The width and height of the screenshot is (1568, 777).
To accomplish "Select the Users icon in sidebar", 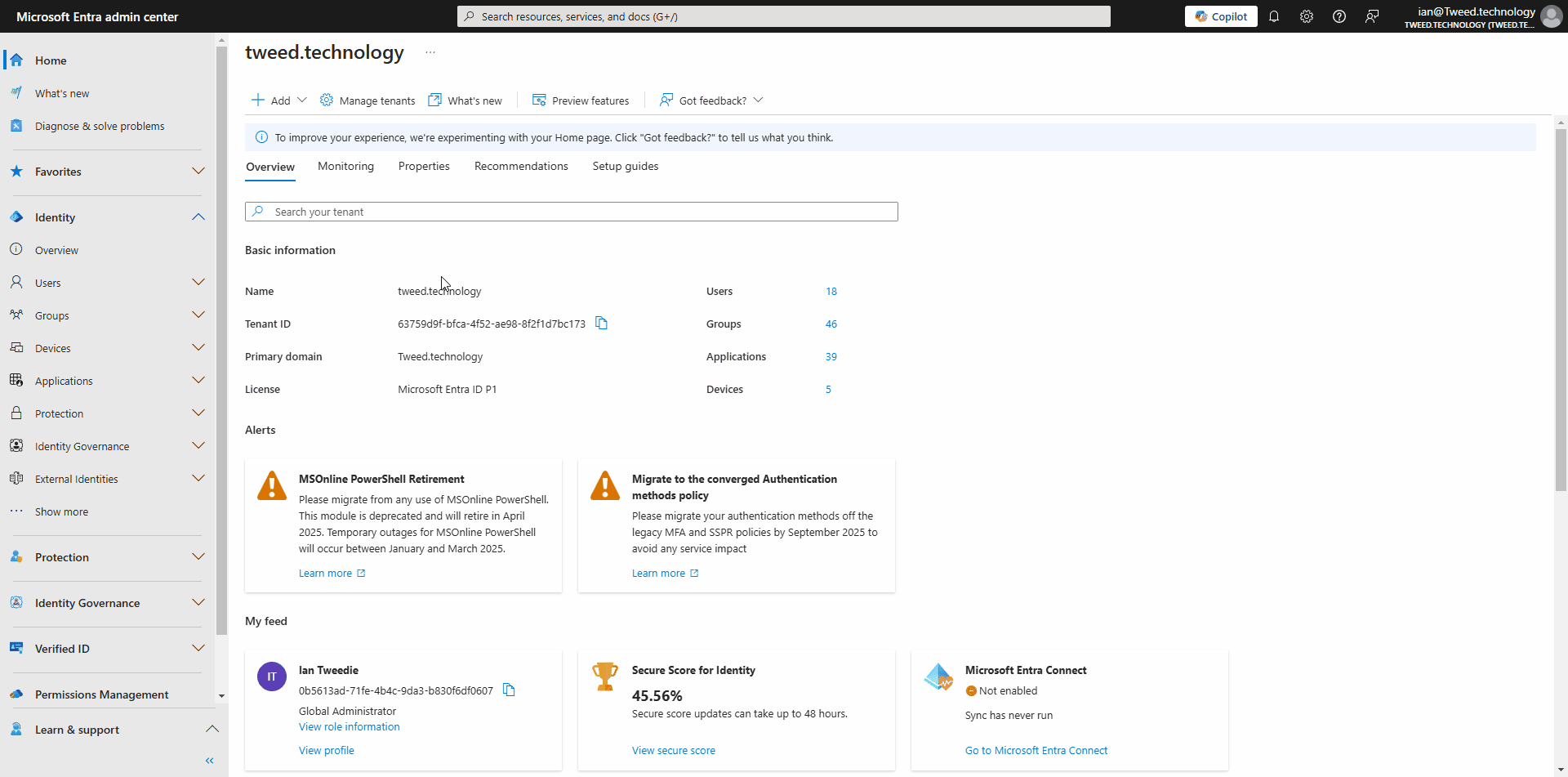I will pos(16,282).
